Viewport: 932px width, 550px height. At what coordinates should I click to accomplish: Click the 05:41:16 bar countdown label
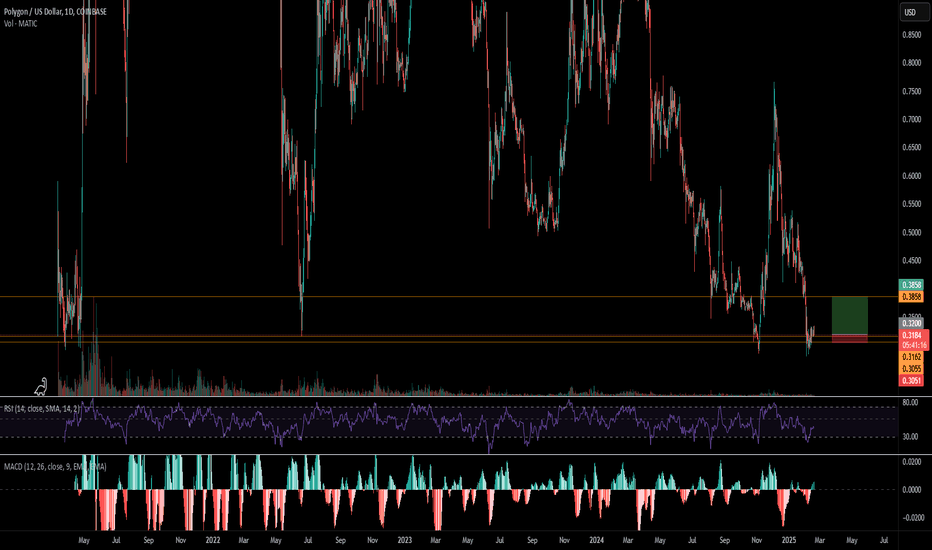[914, 345]
